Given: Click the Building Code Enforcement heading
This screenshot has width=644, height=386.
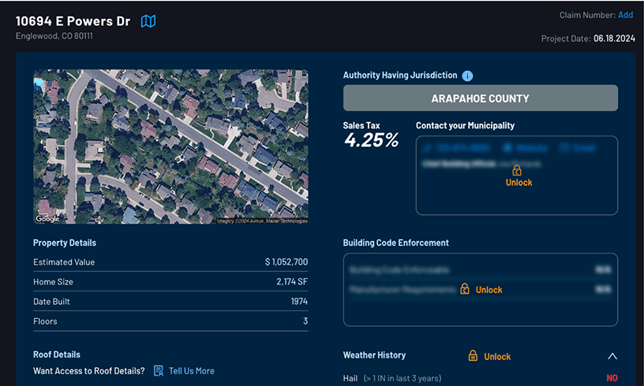Looking at the screenshot, I should click(x=396, y=243).
